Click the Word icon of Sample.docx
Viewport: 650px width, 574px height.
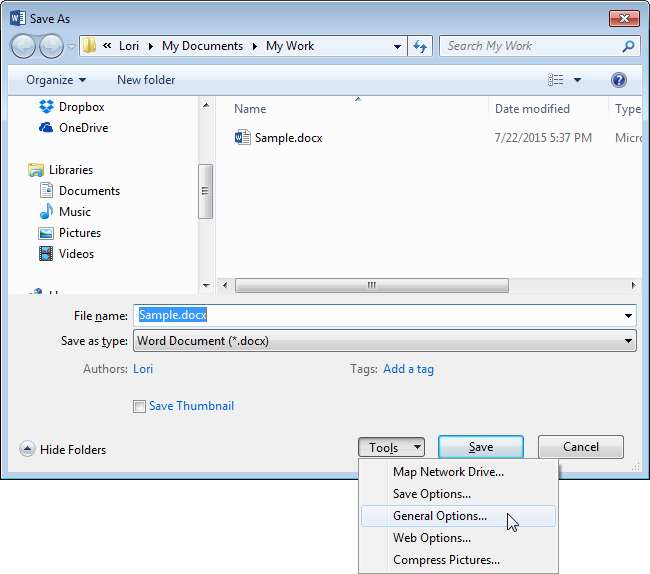[242, 138]
